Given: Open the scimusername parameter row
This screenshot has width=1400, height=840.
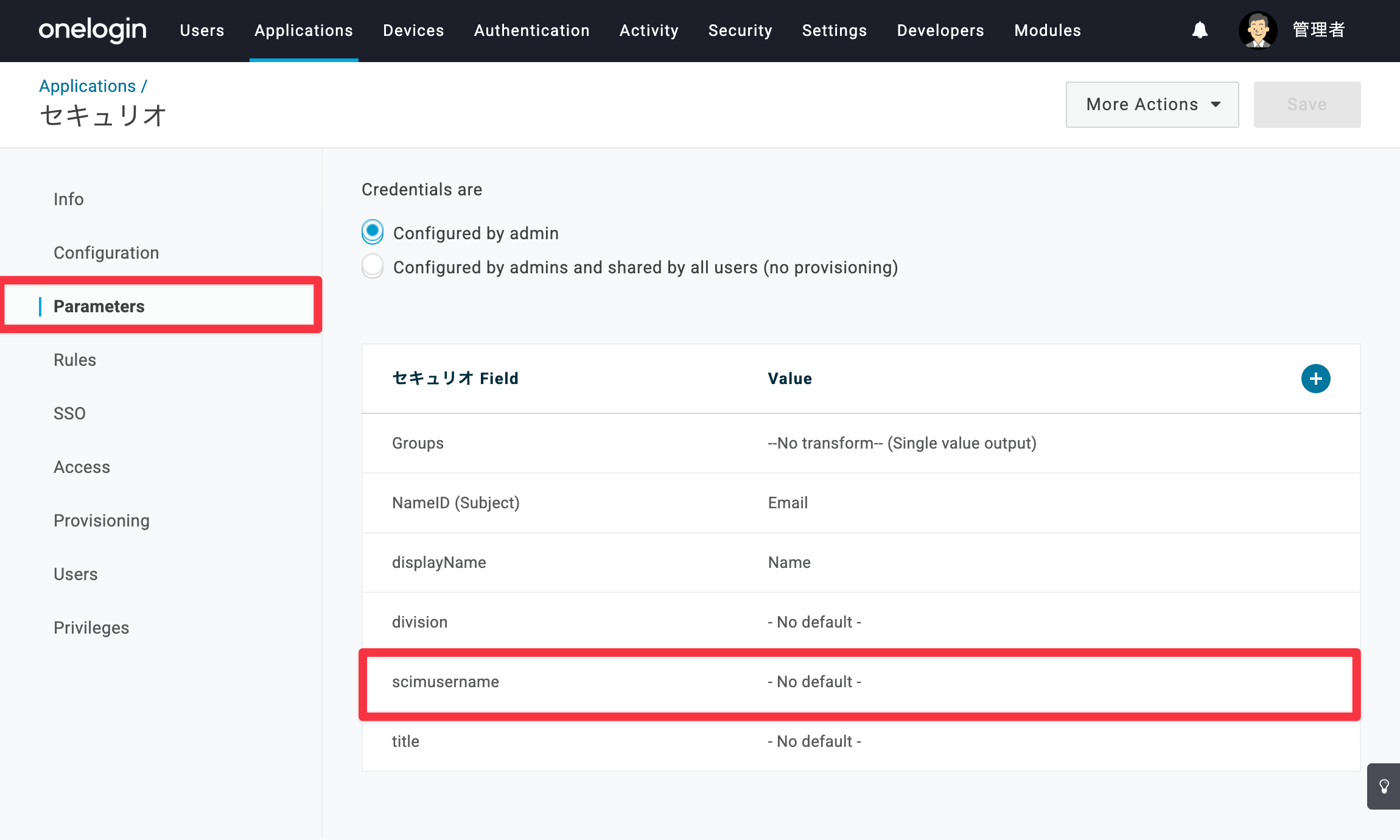Looking at the screenshot, I should [859, 682].
